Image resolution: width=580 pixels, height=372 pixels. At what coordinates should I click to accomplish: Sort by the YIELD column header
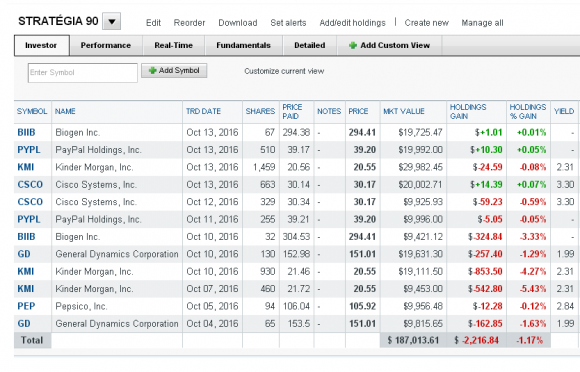pyautogui.click(x=564, y=111)
